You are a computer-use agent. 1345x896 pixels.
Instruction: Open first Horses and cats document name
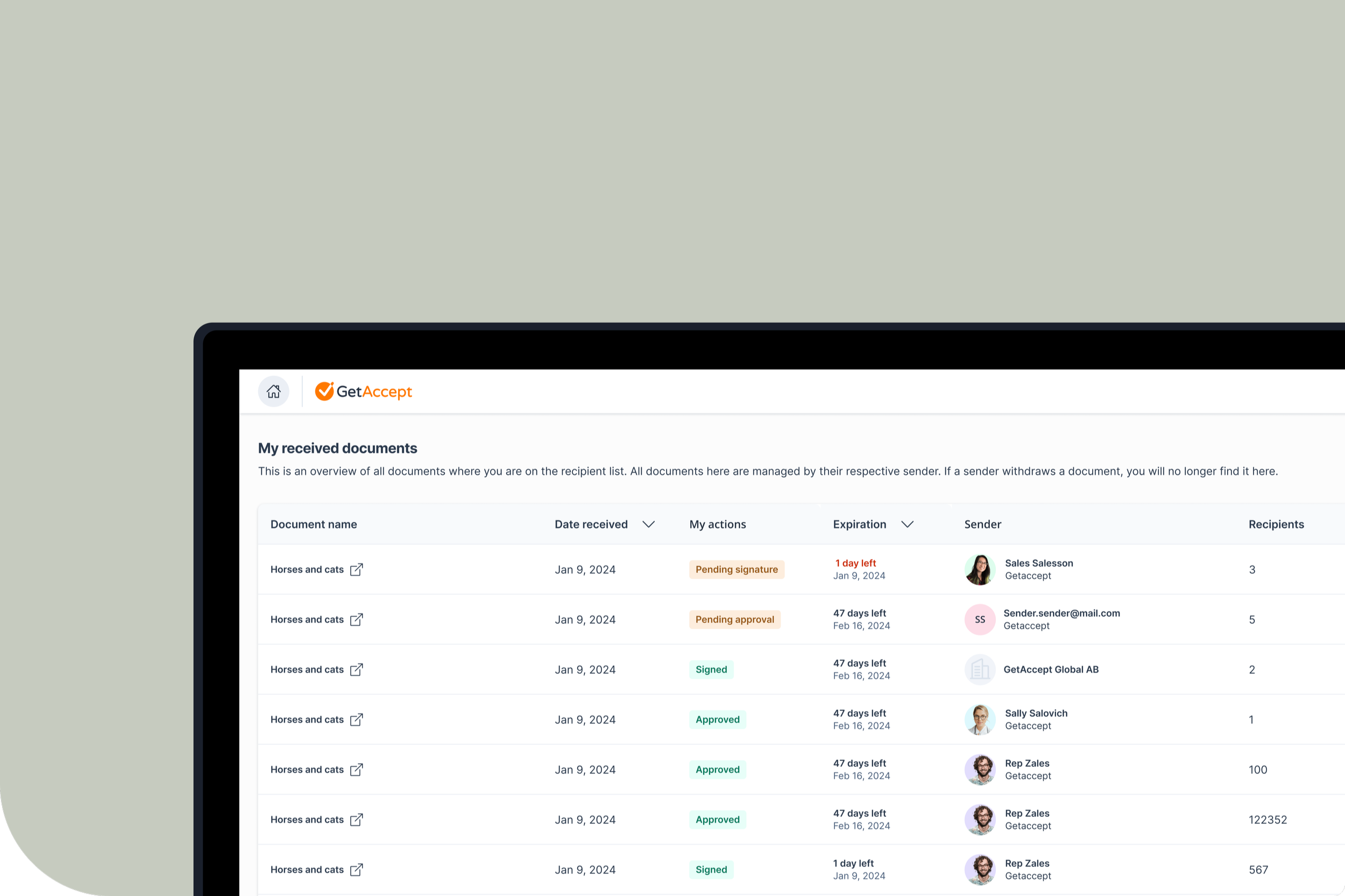click(307, 570)
